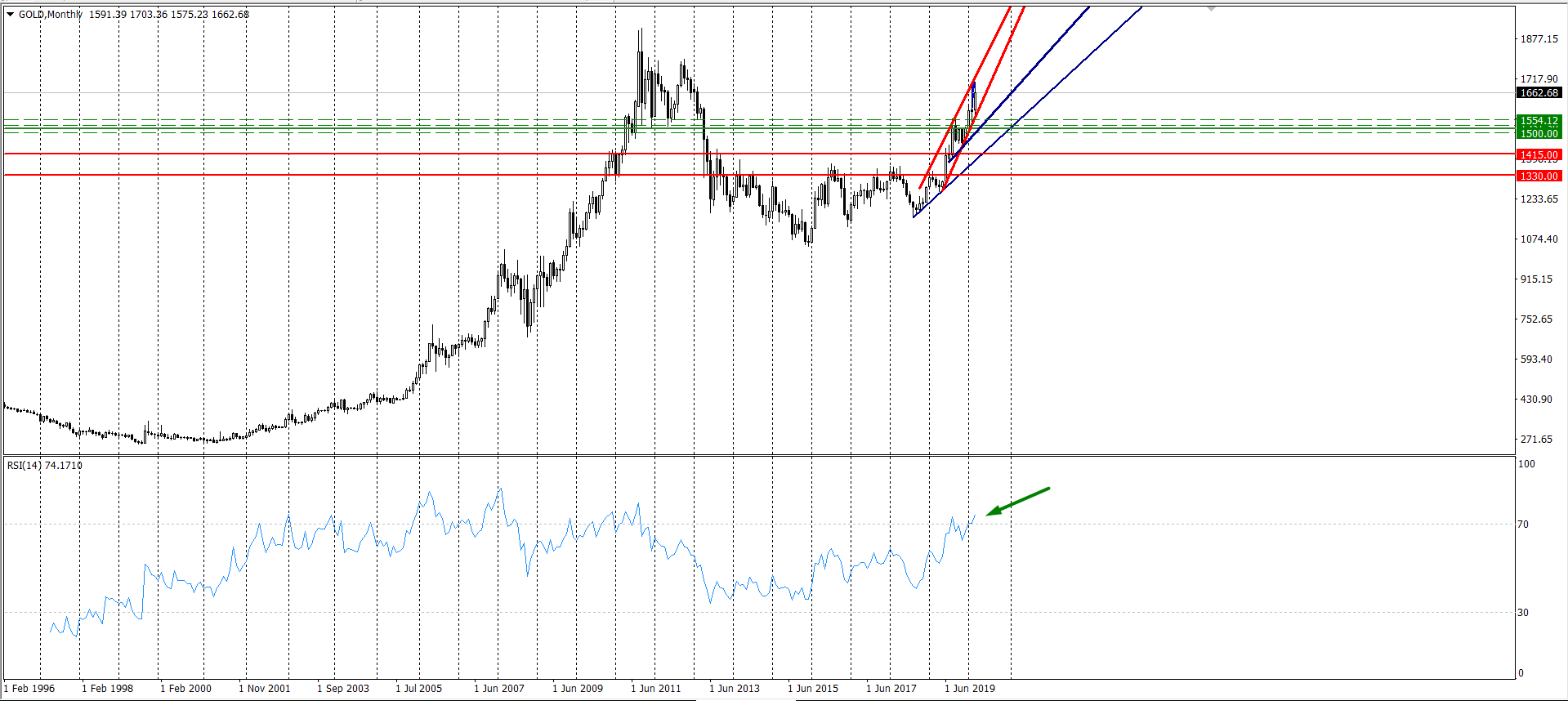Click the gray chart shift triangle marker

[x=1212, y=8]
